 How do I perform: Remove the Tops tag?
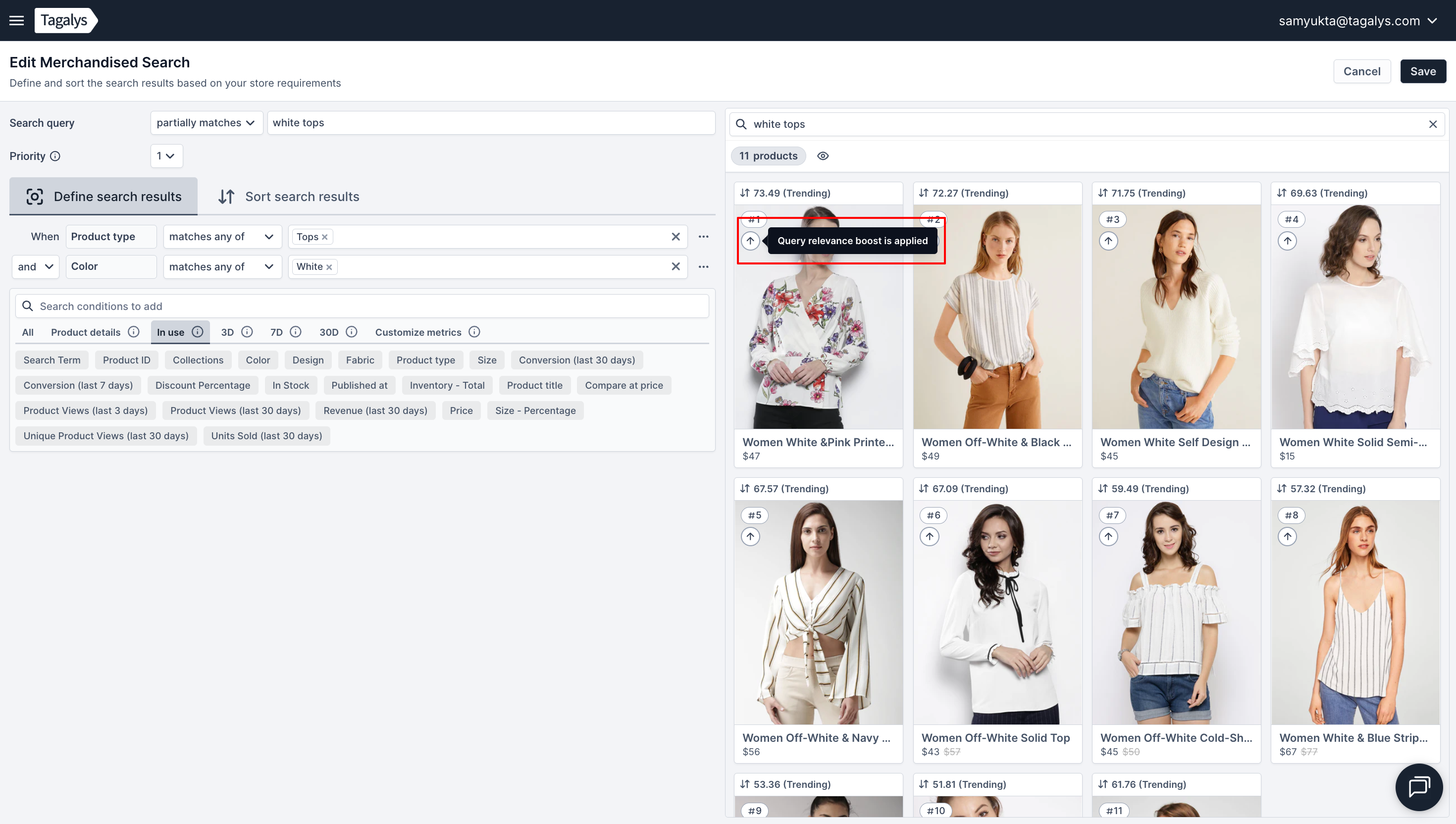[x=325, y=237]
